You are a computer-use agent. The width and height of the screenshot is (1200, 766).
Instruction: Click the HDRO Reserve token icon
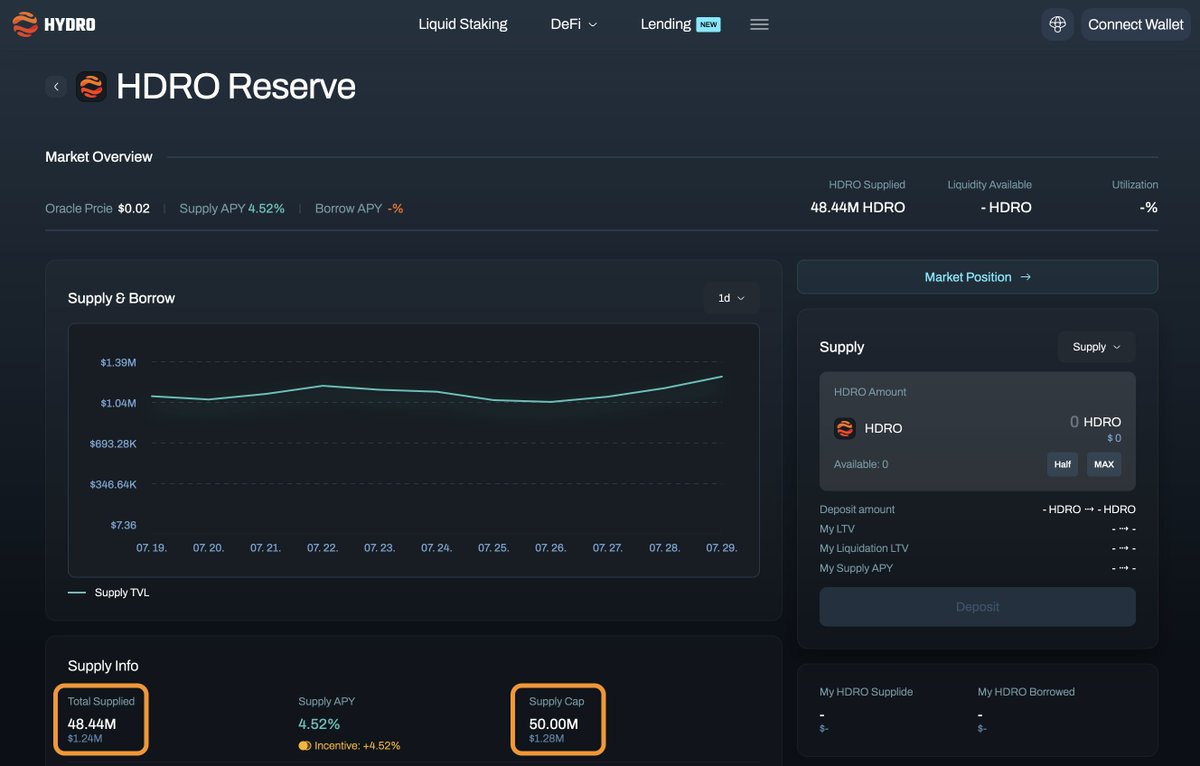point(91,87)
